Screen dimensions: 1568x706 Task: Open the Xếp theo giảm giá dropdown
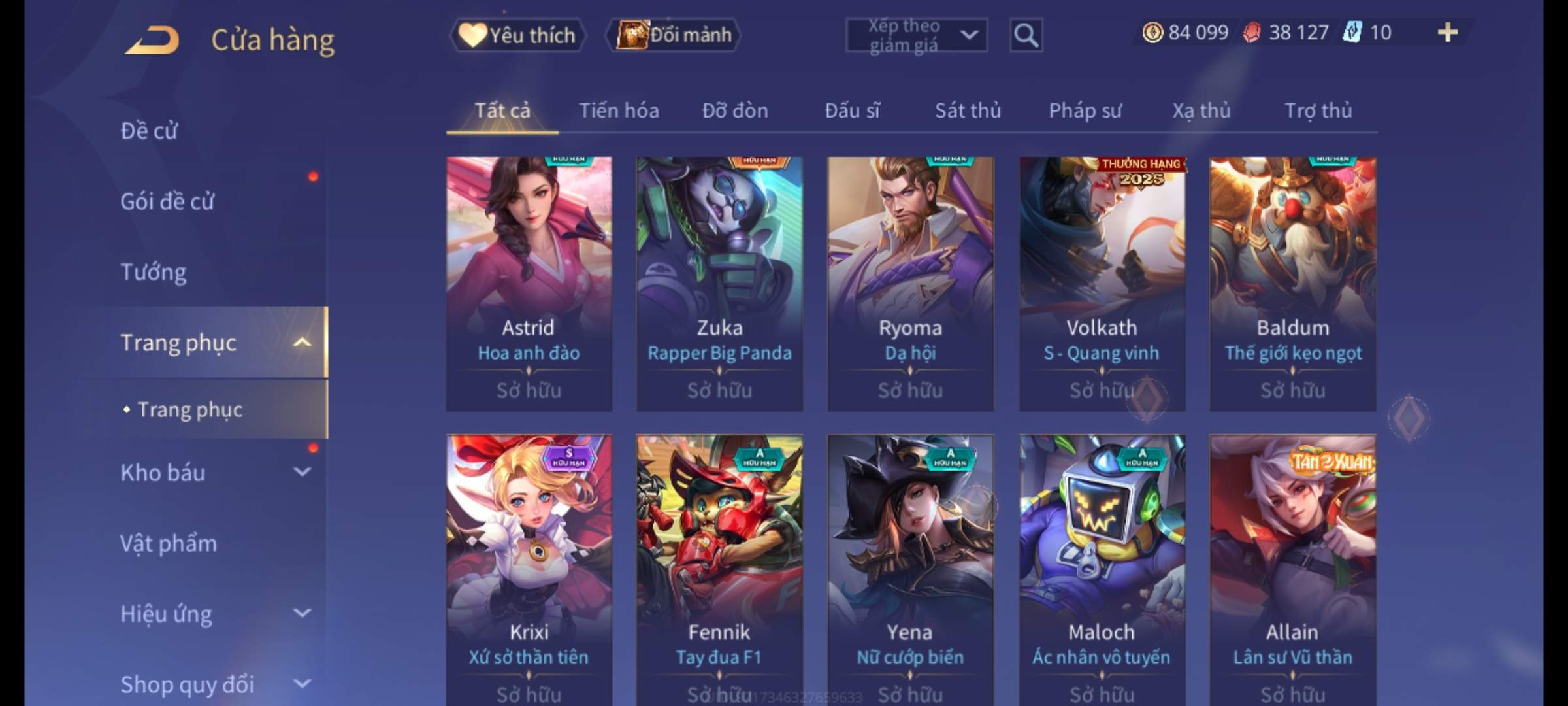[x=916, y=35]
